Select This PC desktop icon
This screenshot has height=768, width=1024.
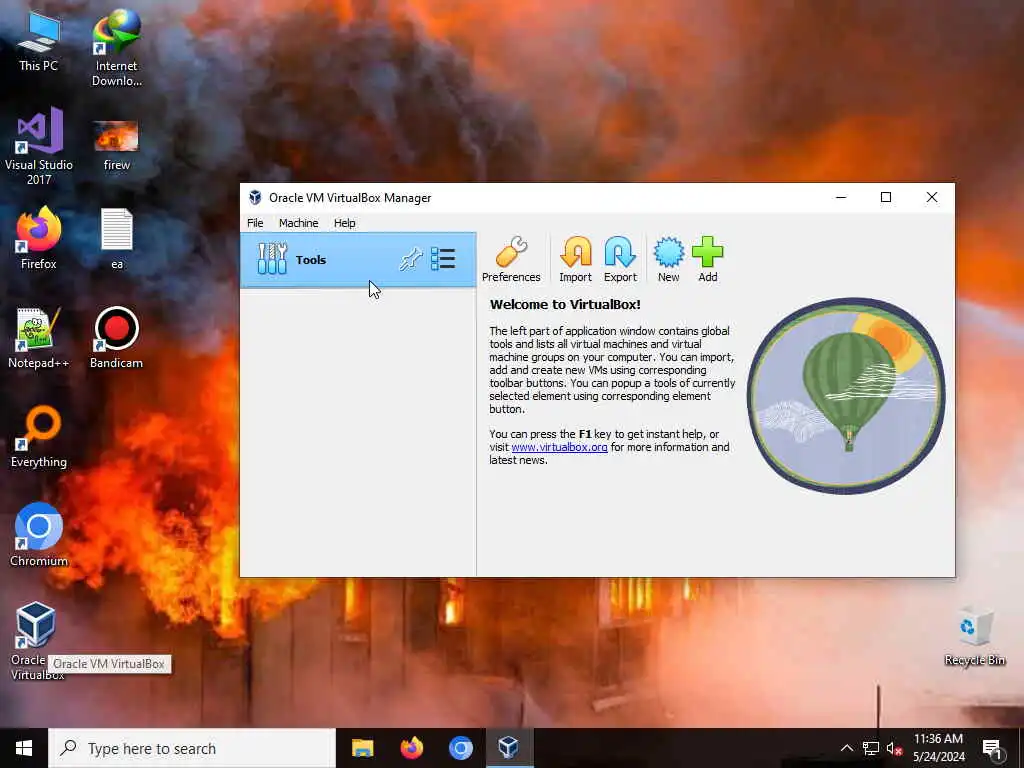(38, 42)
